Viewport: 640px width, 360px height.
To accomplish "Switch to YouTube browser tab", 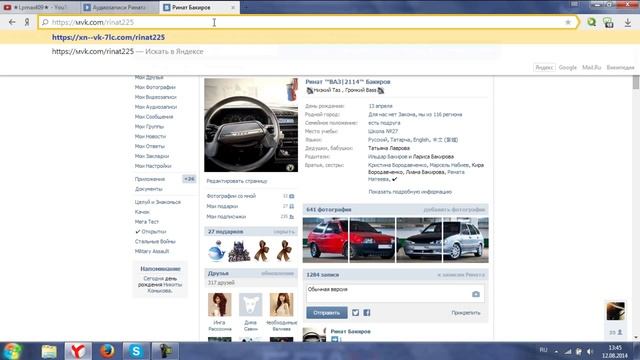I will [39, 7].
